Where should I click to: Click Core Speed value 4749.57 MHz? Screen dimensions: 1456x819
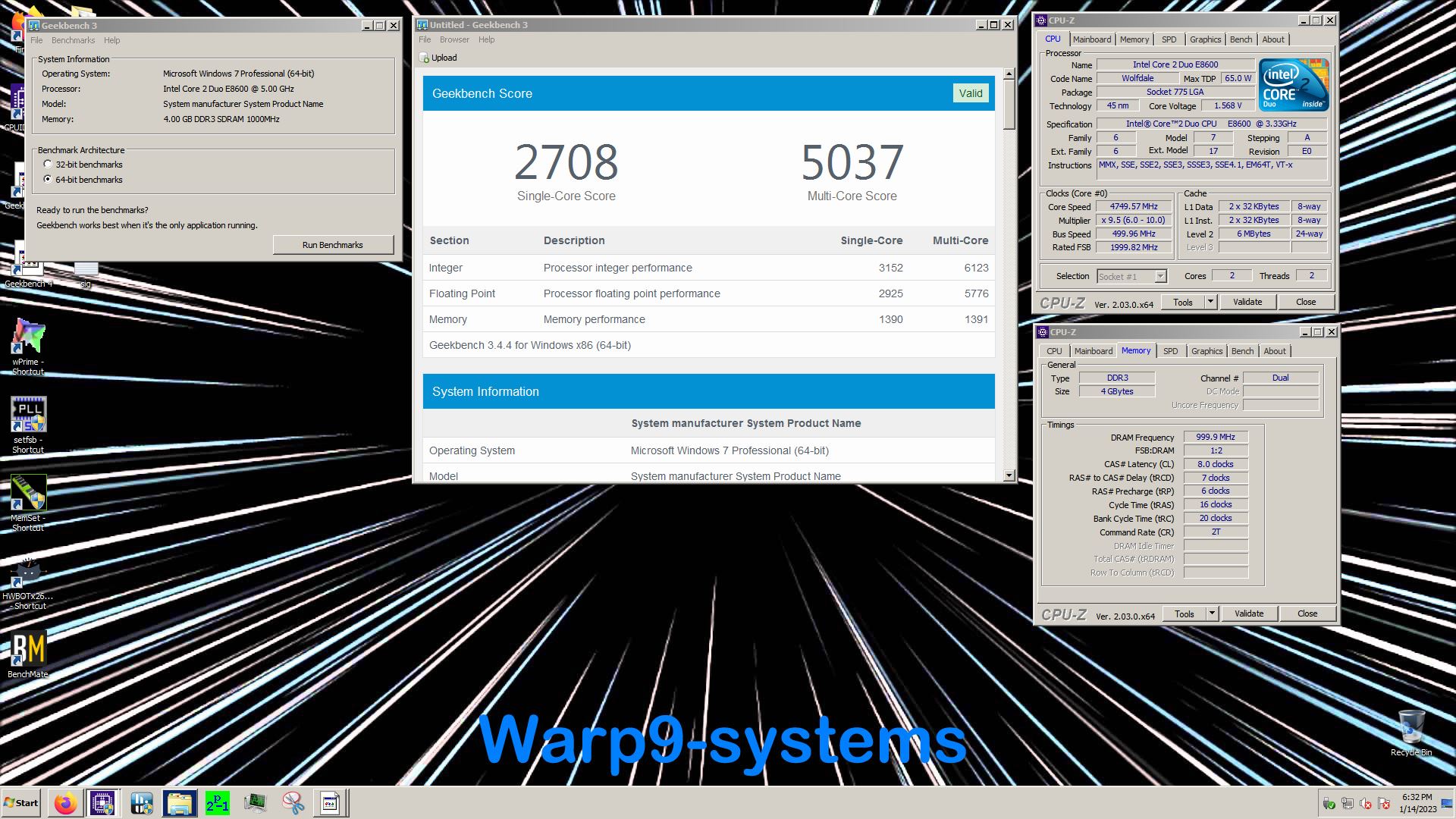[1134, 206]
